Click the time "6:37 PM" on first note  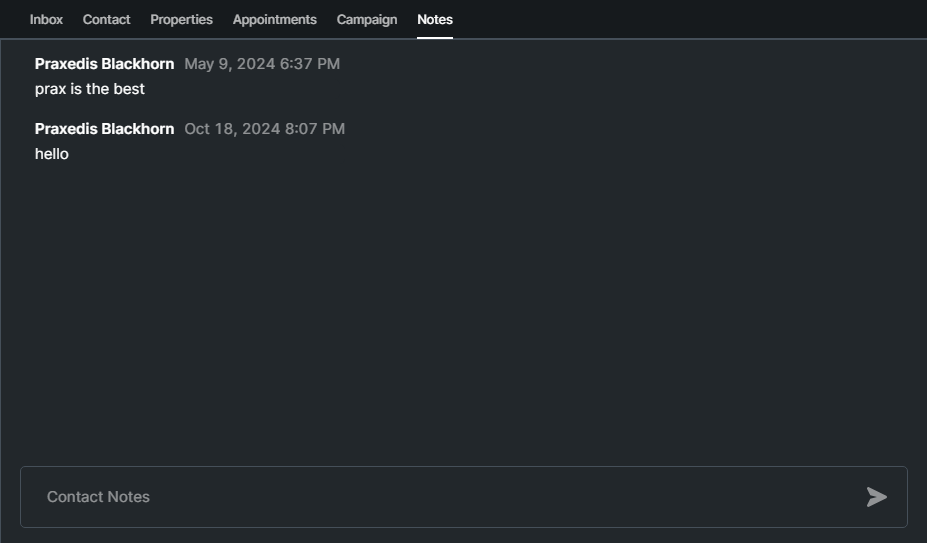(310, 64)
